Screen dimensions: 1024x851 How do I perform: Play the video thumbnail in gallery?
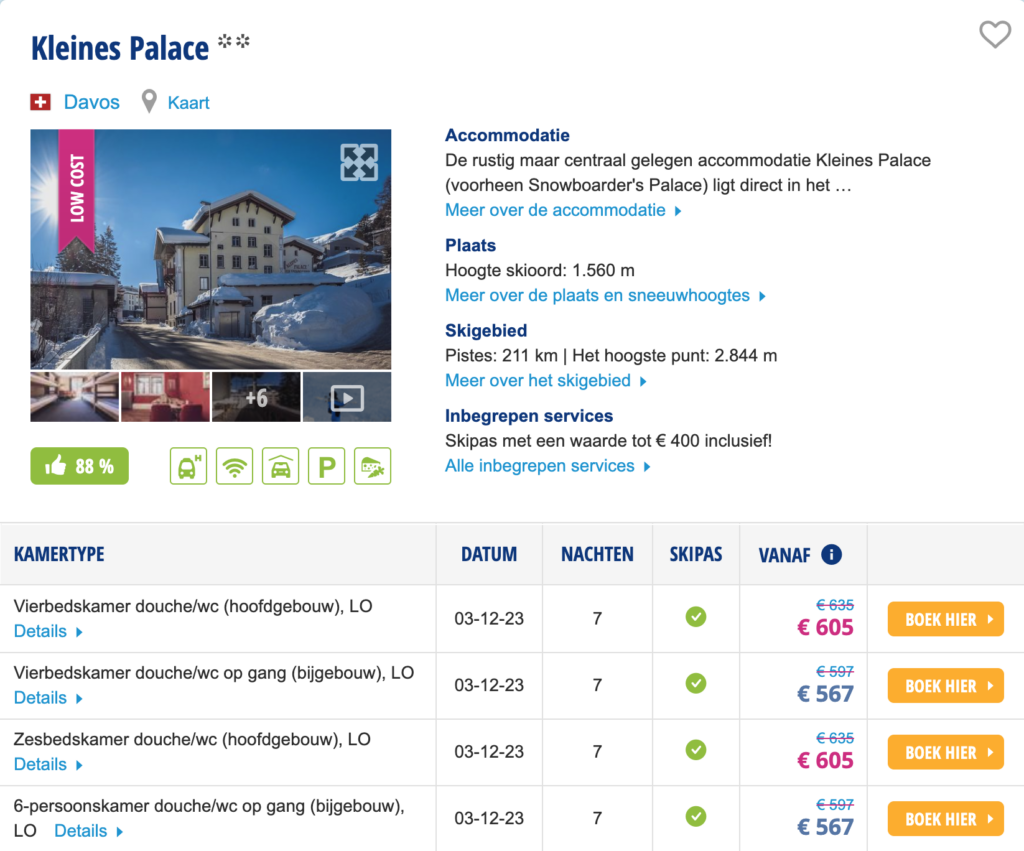[347, 397]
